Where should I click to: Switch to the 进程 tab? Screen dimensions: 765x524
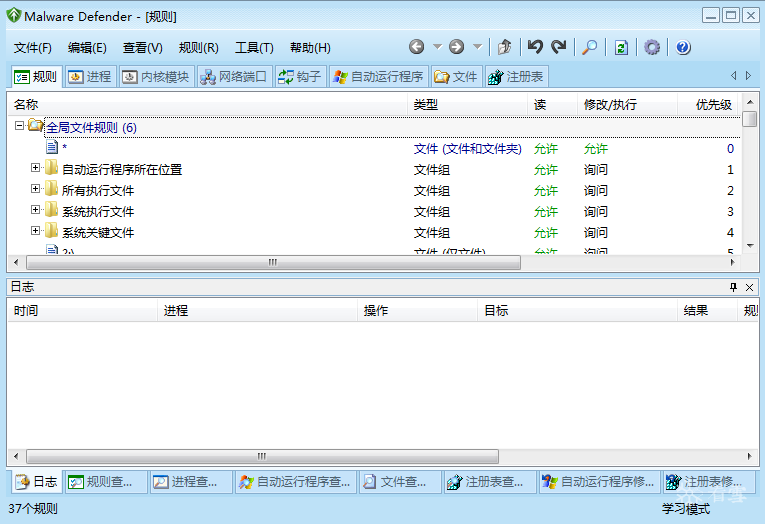(90, 77)
